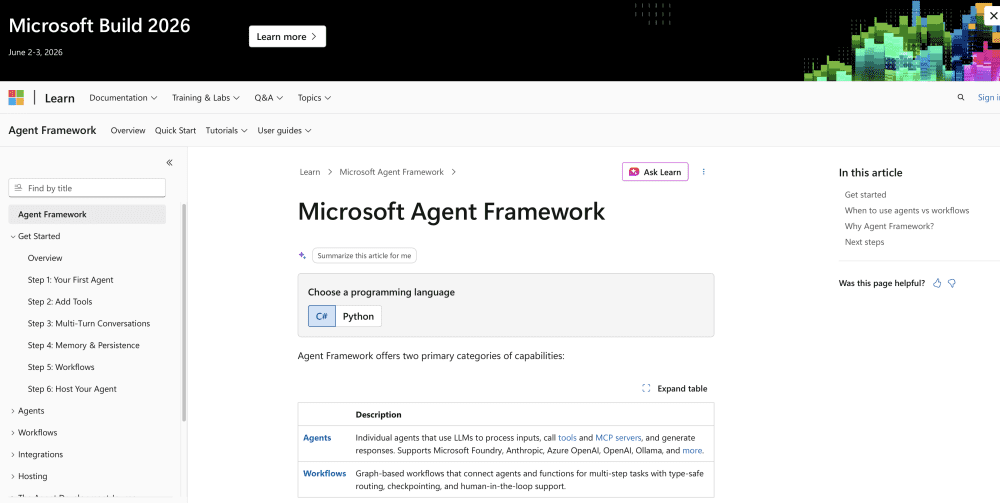
Task: Jump to Why Agent Framework? section
Action: pos(889,226)
